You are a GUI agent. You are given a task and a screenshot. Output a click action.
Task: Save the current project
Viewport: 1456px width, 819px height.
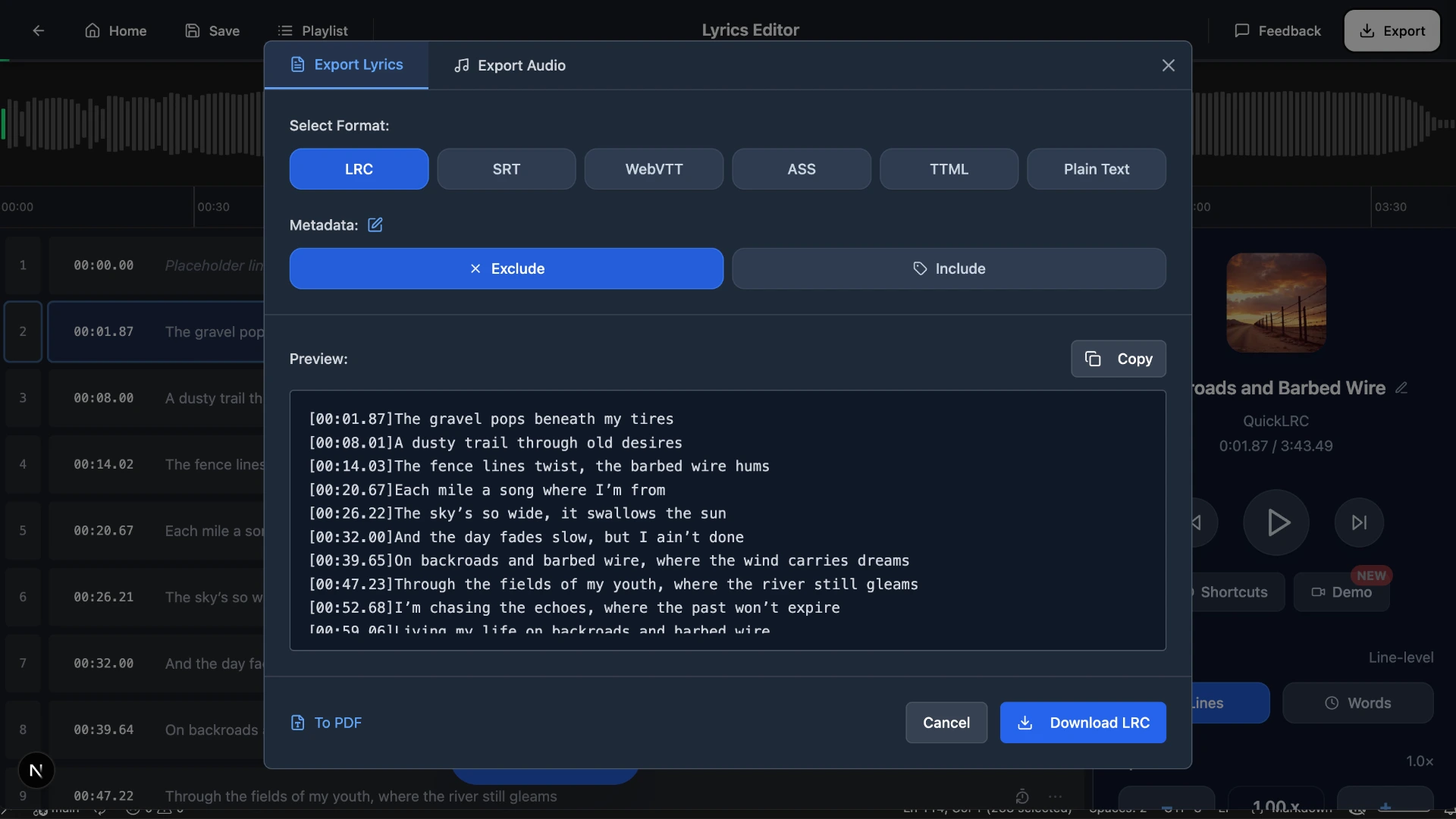click(212, 30)
